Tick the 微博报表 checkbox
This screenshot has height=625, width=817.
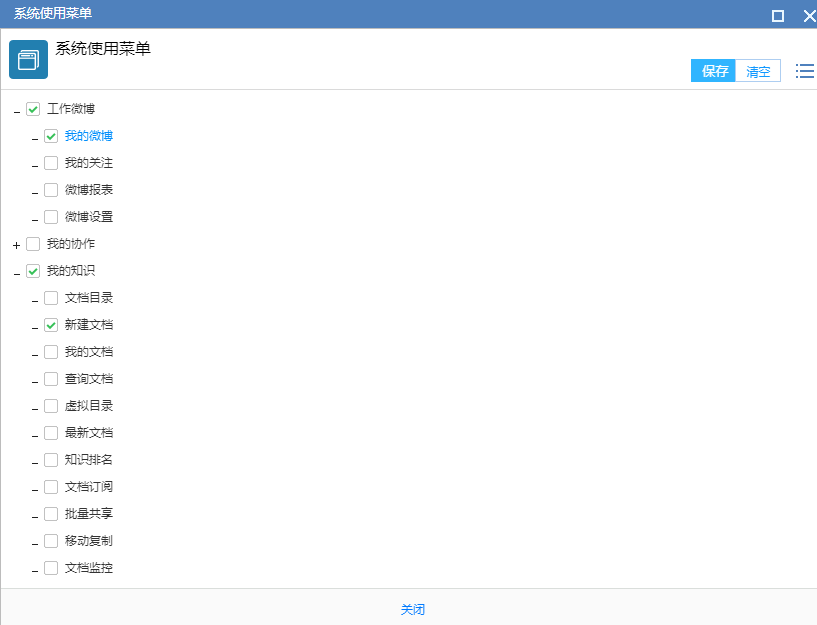click(51, 190)
